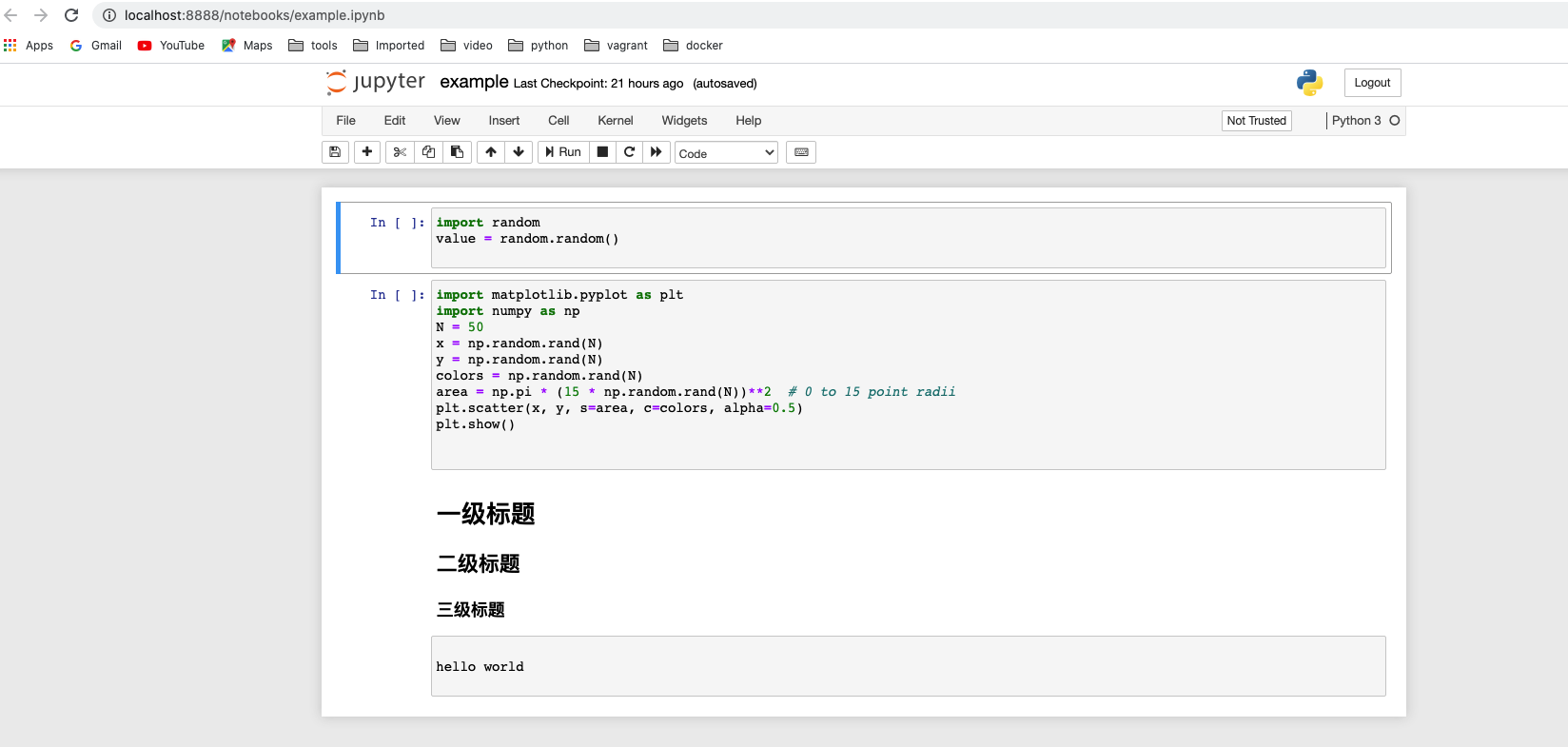The image size is (1568, 747).
Task: Click into the matplotlib scatter code cell
Action: 909,375
